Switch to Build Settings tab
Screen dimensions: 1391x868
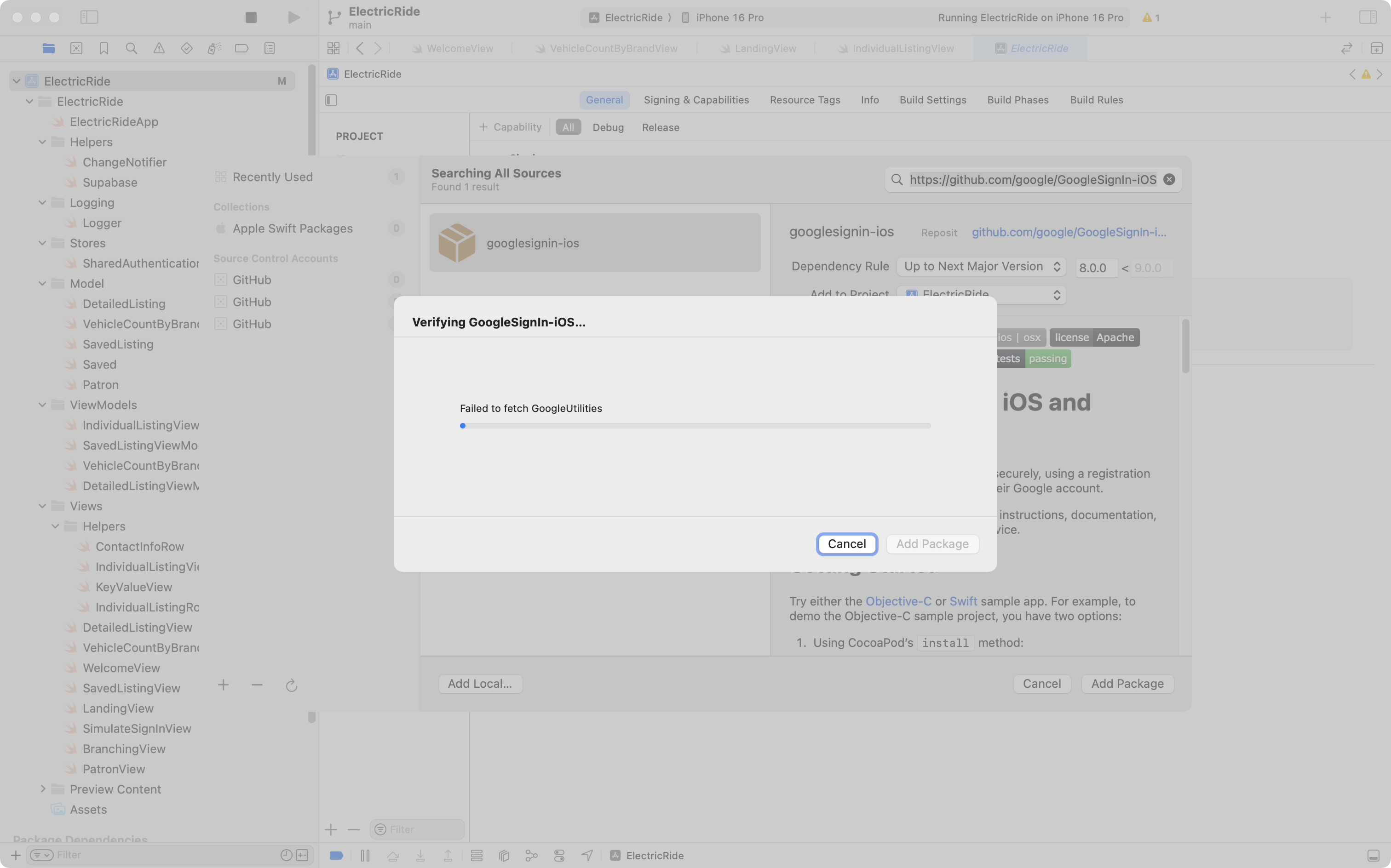click(x=932, y=100)
